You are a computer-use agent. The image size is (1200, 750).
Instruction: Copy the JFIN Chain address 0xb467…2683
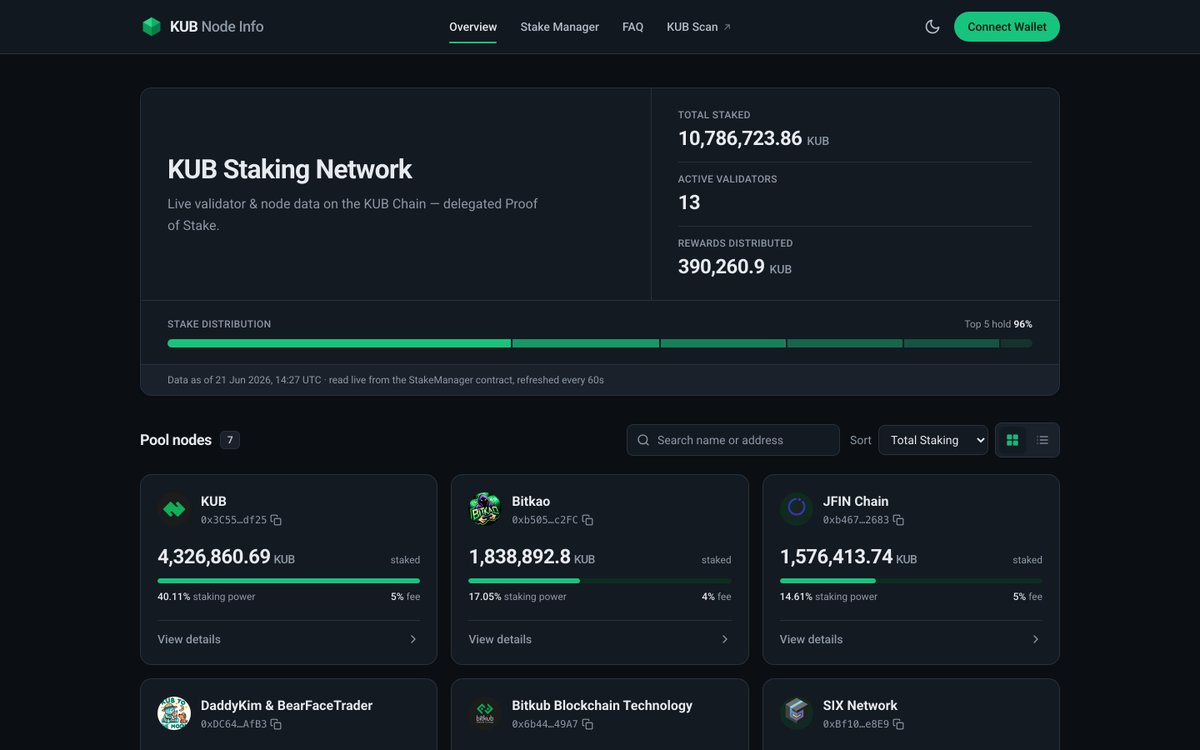point(898,520)
